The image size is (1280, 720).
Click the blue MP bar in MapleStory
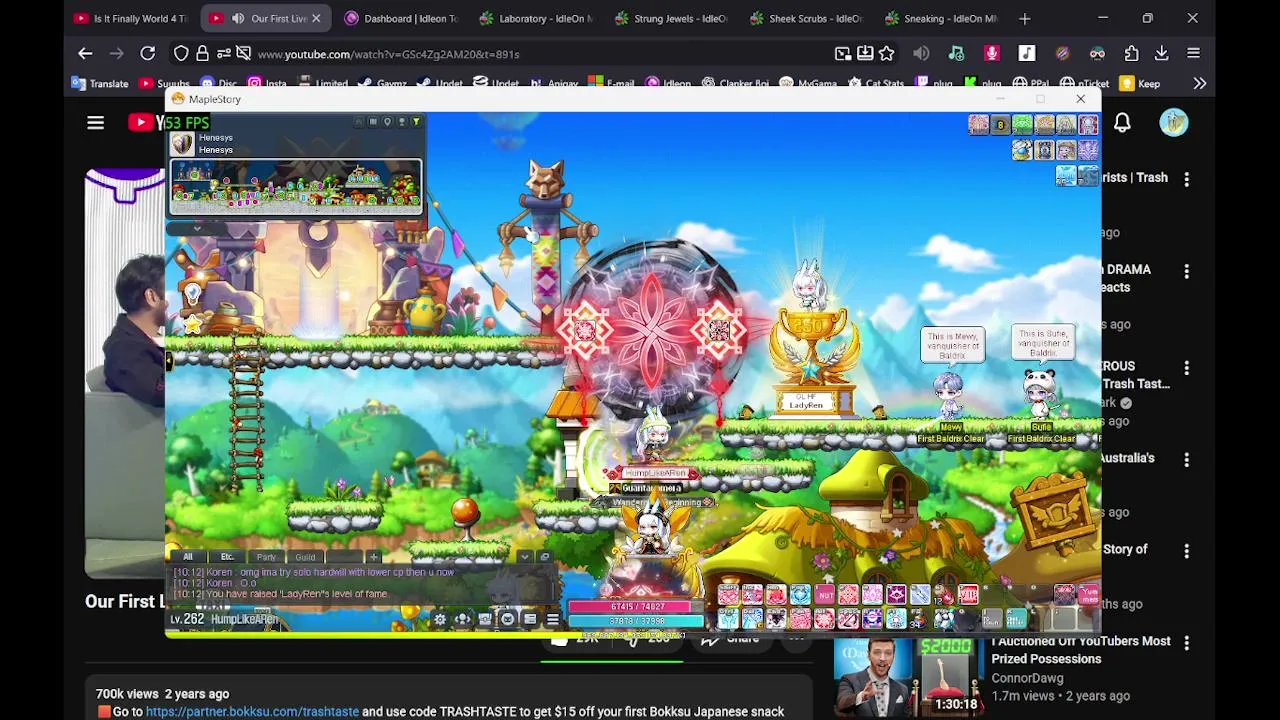[x=637, y=620]
